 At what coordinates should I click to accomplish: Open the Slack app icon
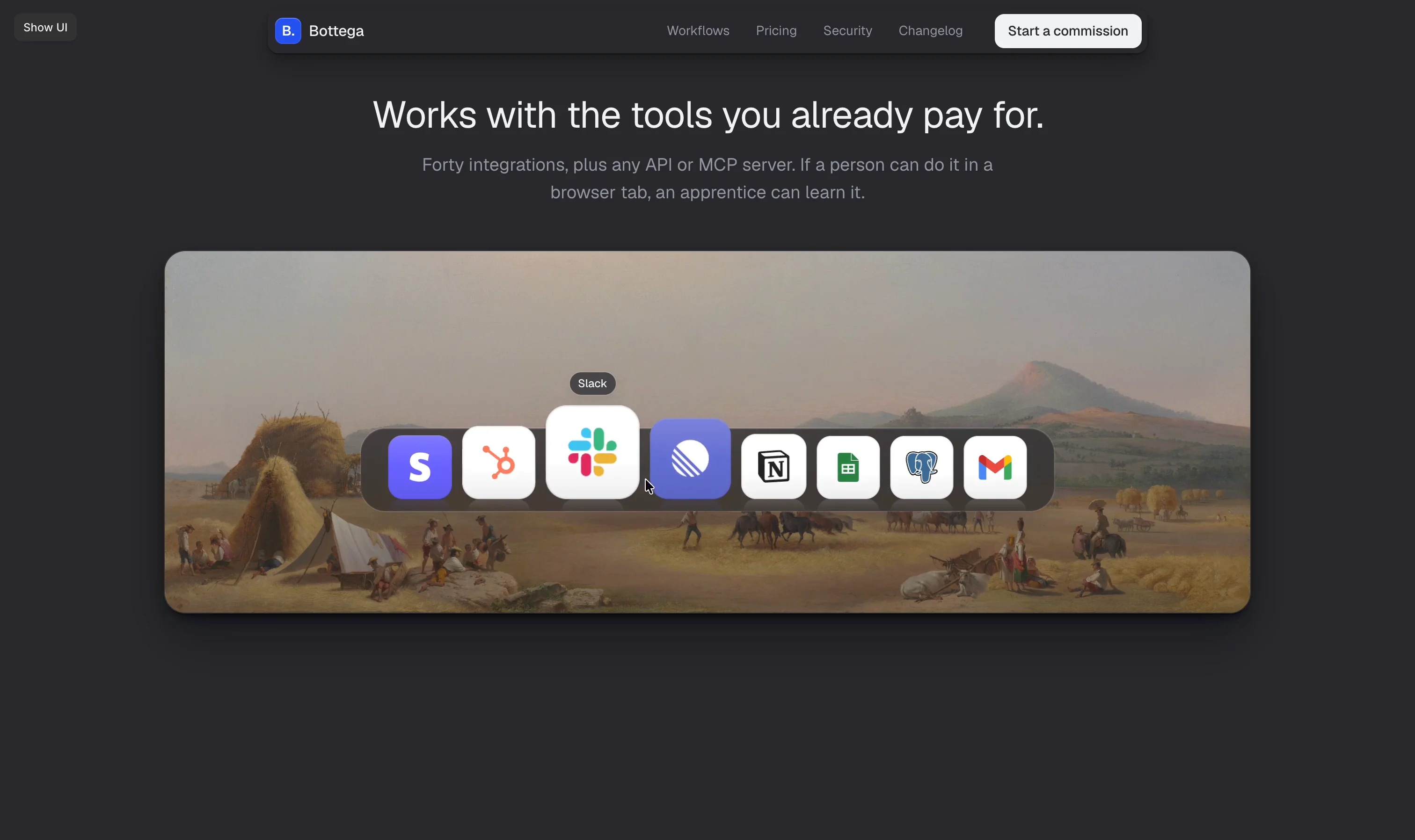pos(592,452)
